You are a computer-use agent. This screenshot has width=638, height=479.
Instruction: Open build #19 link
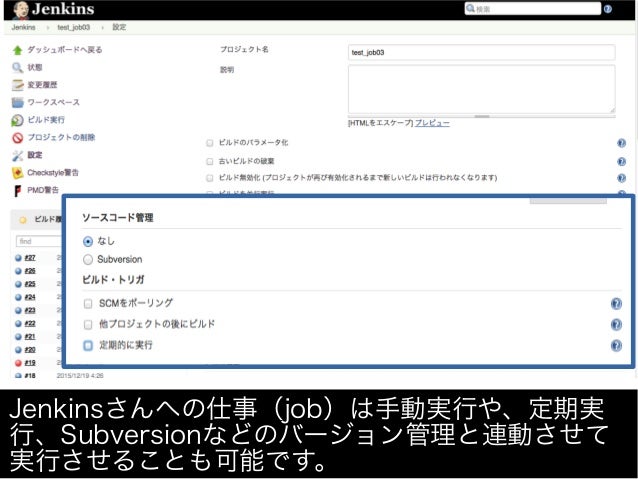pyautogui.click(x=30, y=363)
